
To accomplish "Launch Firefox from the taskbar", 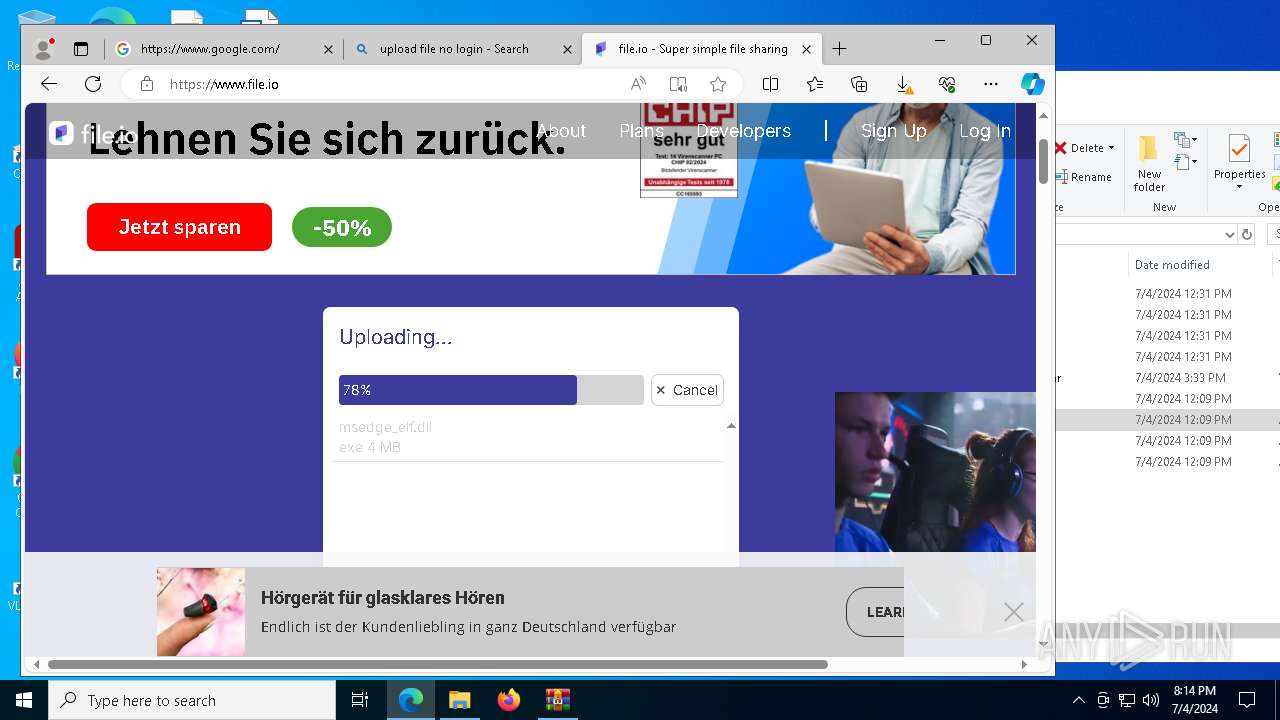I will pyautogui.click(x=509, y=700).
